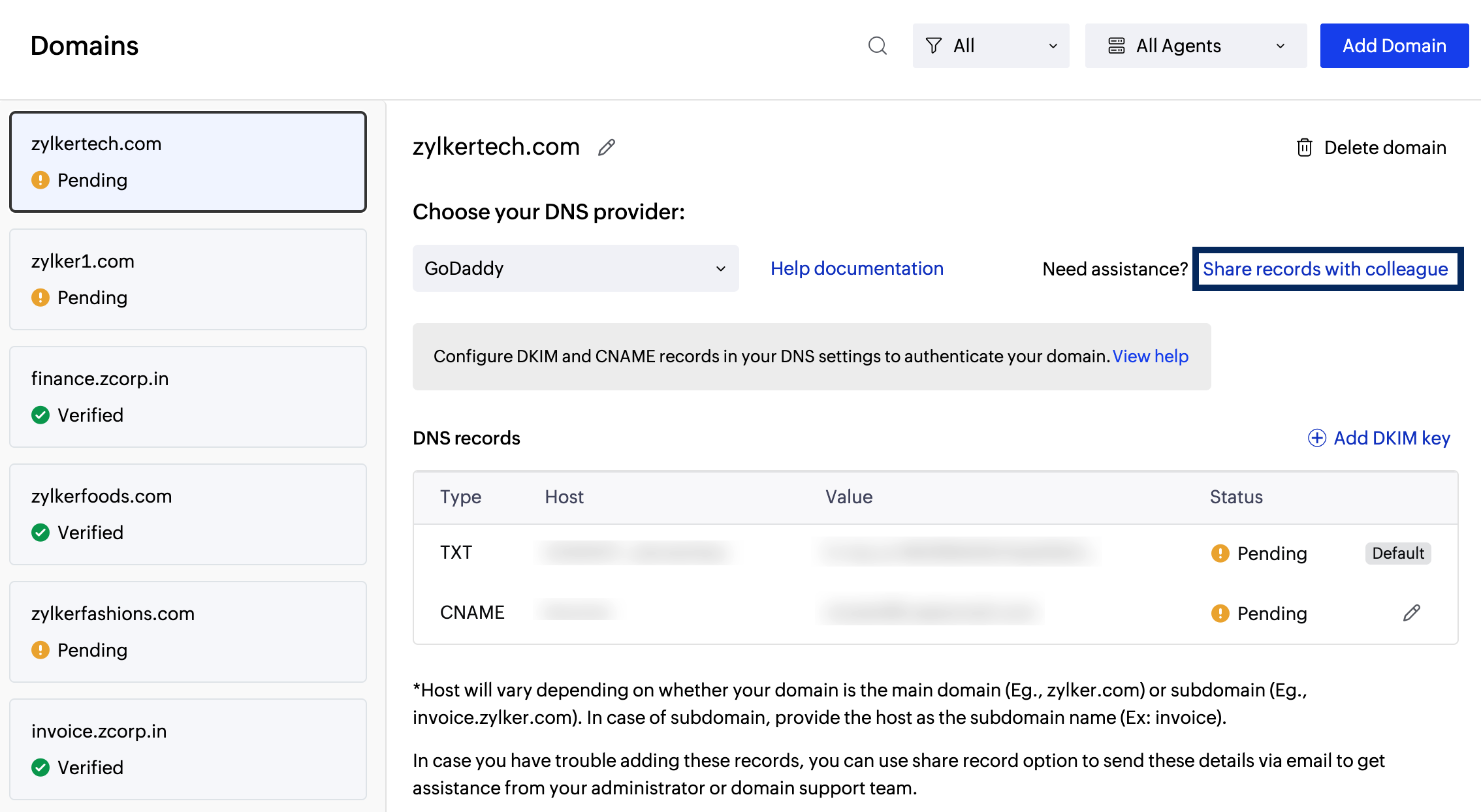Click the pencil icon beside zylkertech.com heading
Screen dimensions: 1481x812
(x=606, y=148)
